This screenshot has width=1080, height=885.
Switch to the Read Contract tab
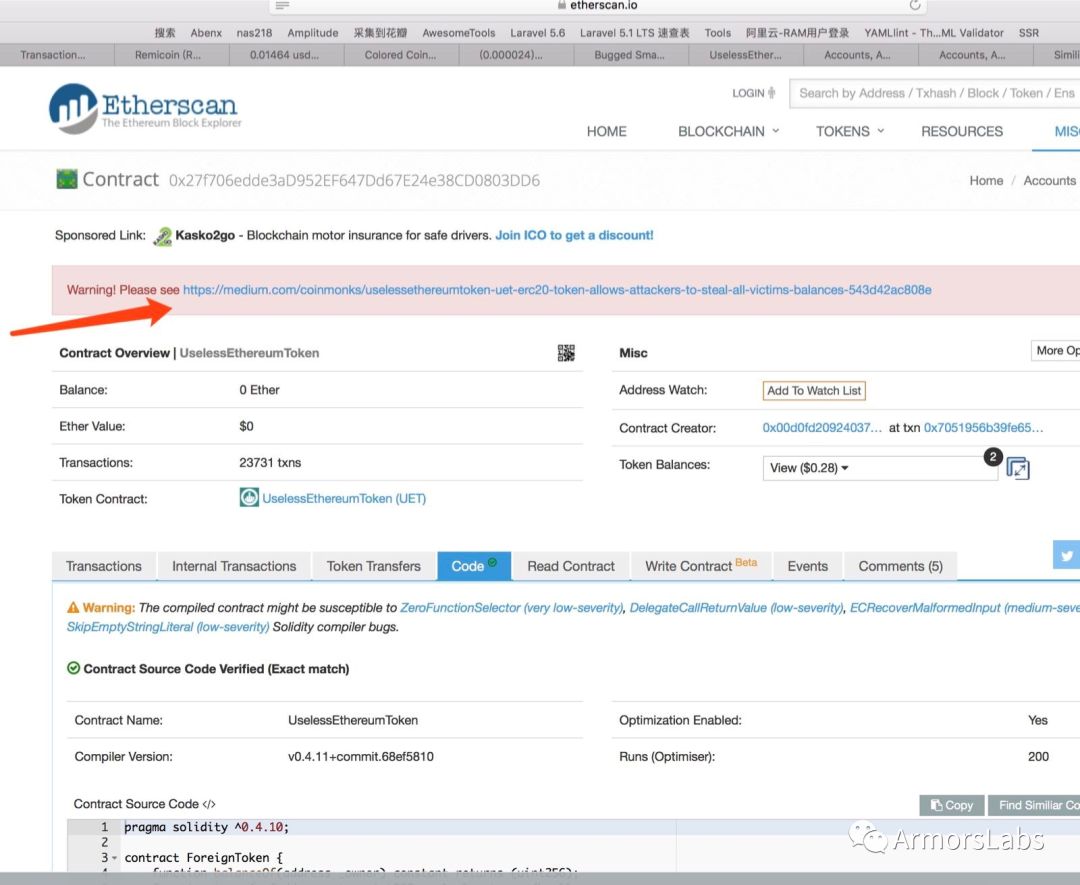pos(571,566)
